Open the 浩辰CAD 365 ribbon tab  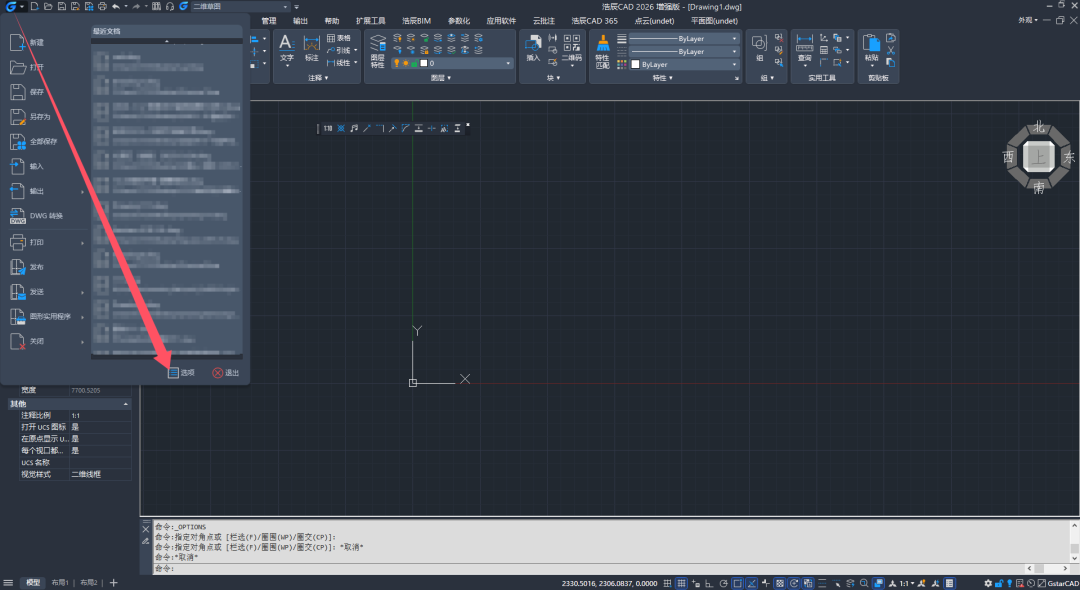[594, 21]
